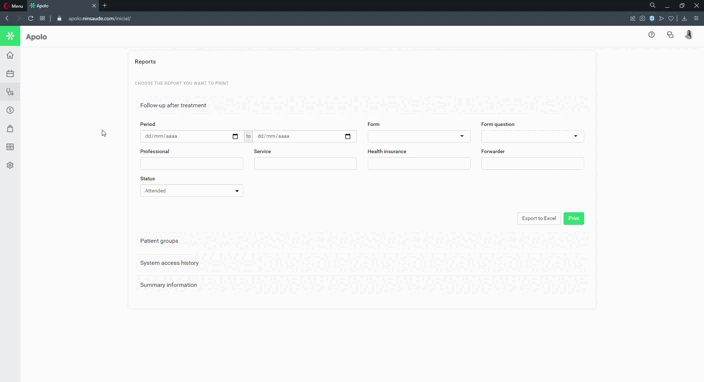
Task: Click the Service input field
Action: click(x=305, y=163)
